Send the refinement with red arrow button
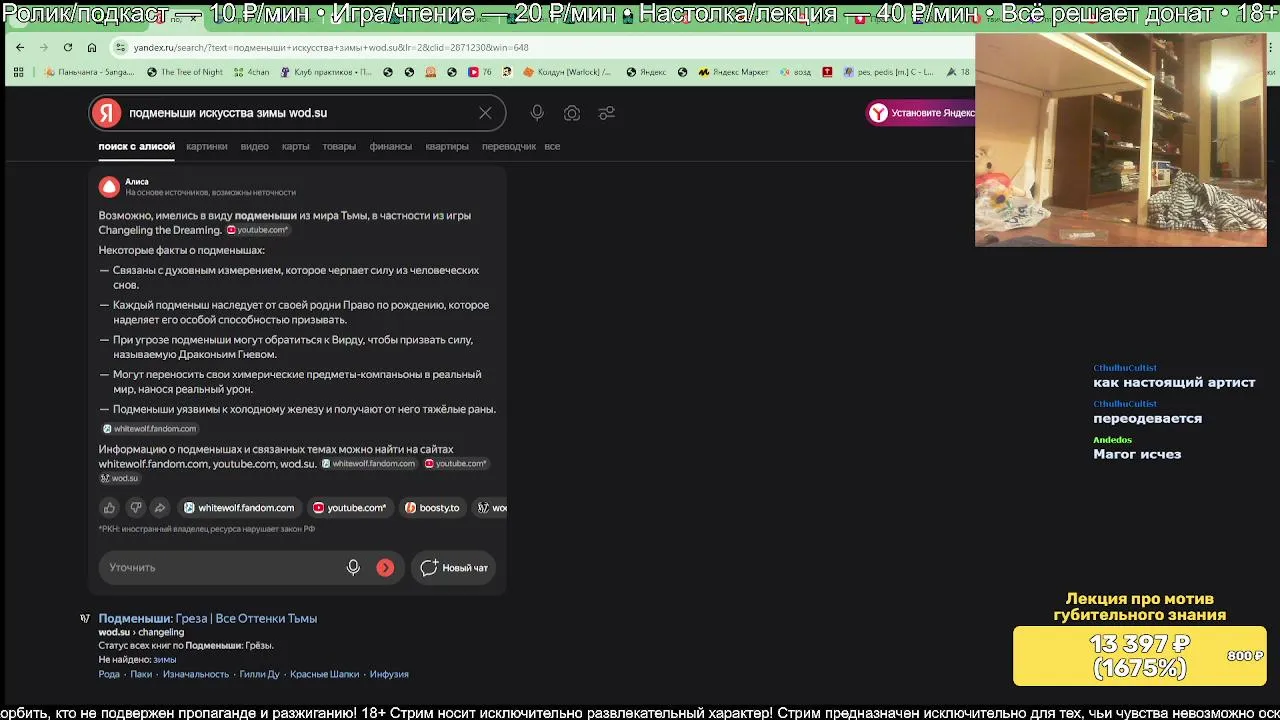Screen dimensions: 1280x720 [x=385, y=567]
